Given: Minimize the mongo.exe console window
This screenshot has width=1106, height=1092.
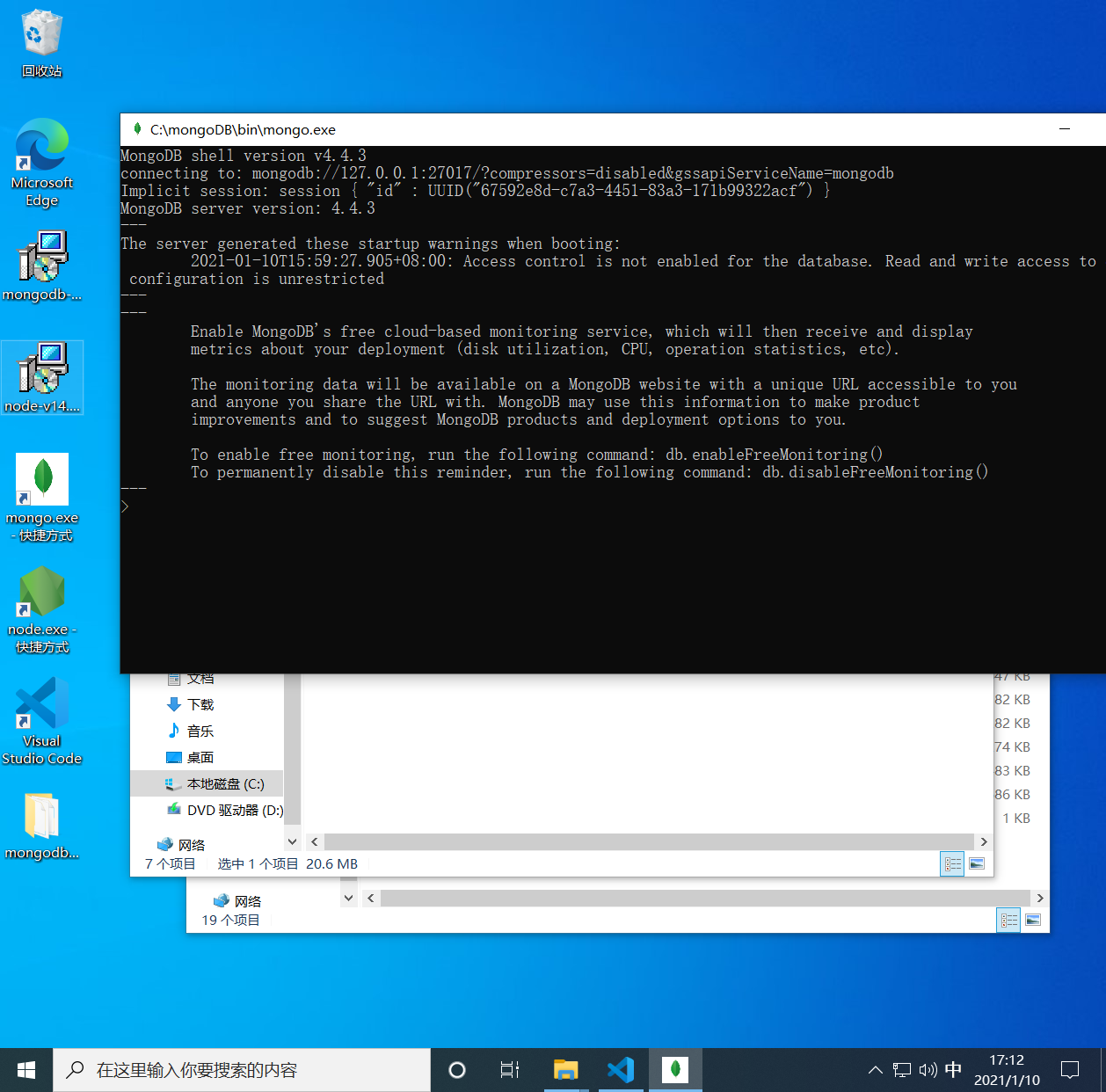Looking at the screenshot, I should 1065,129.
